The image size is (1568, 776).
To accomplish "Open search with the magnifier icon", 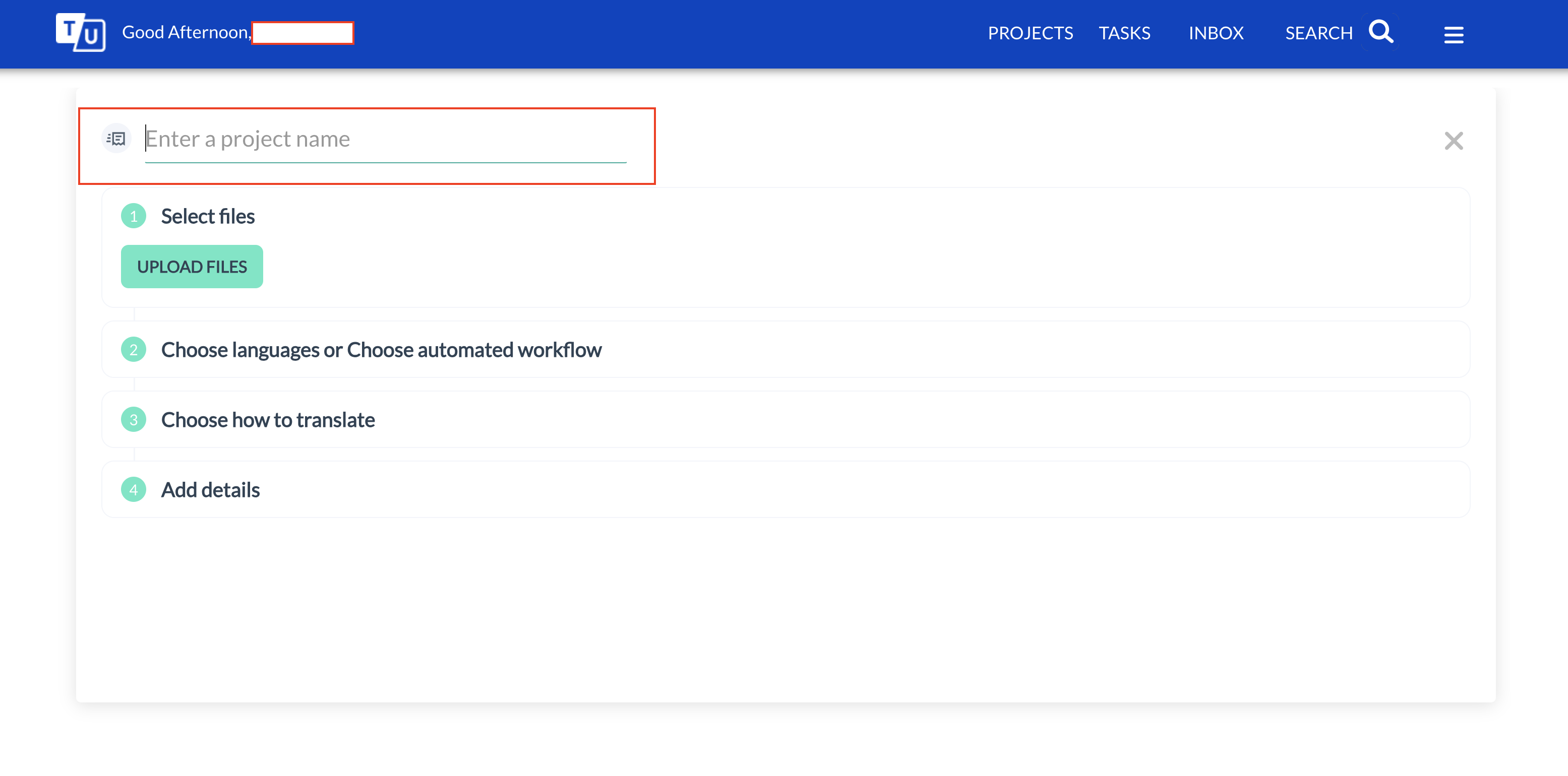I will pos(1380,31).
